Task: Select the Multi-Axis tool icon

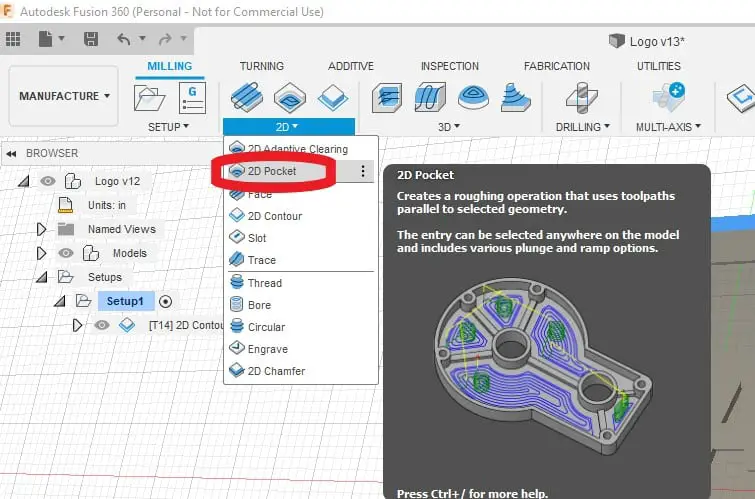Action: coord(668,96)
